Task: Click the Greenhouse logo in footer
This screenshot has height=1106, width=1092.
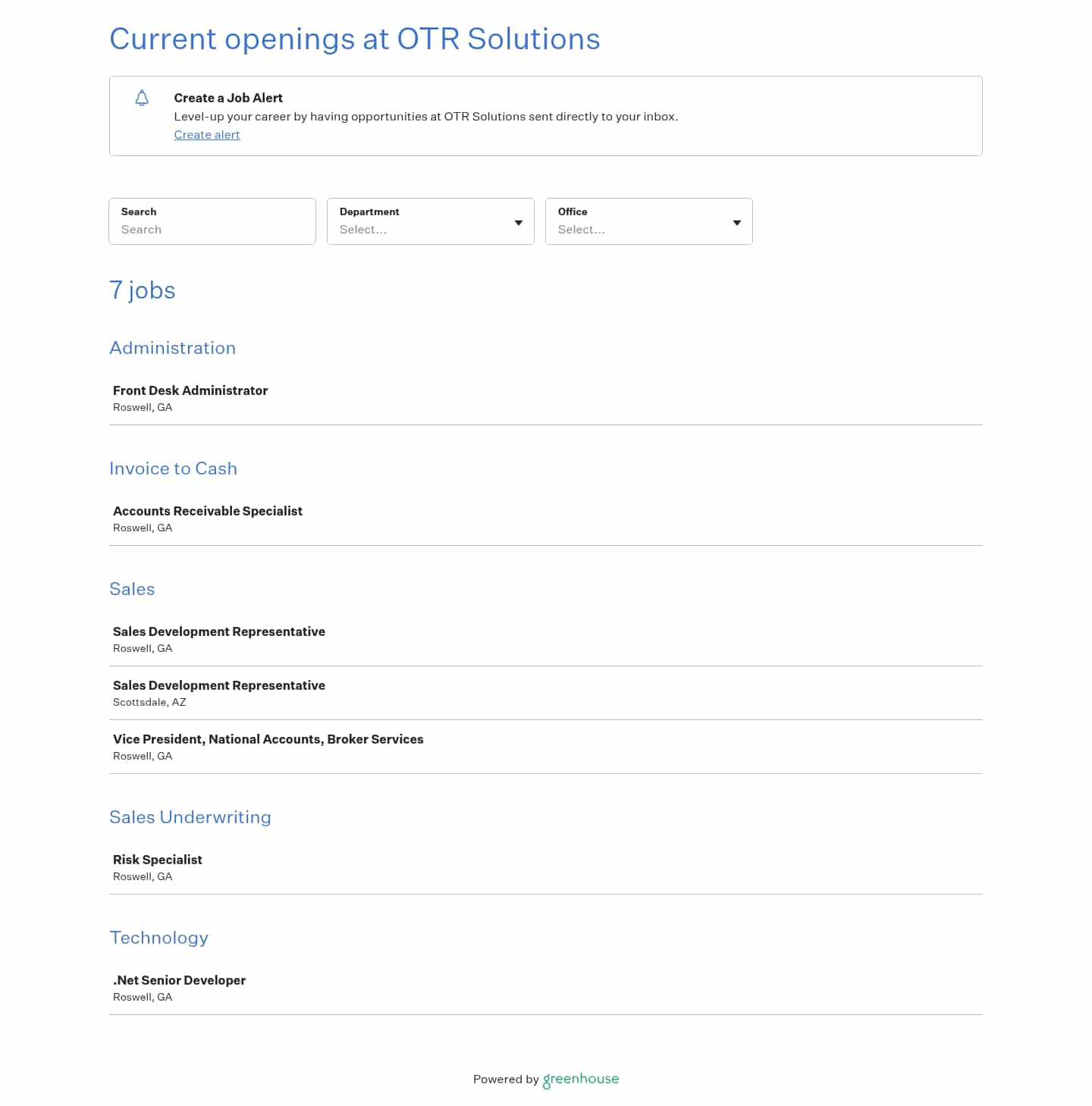Action: tap(581, 1079)
